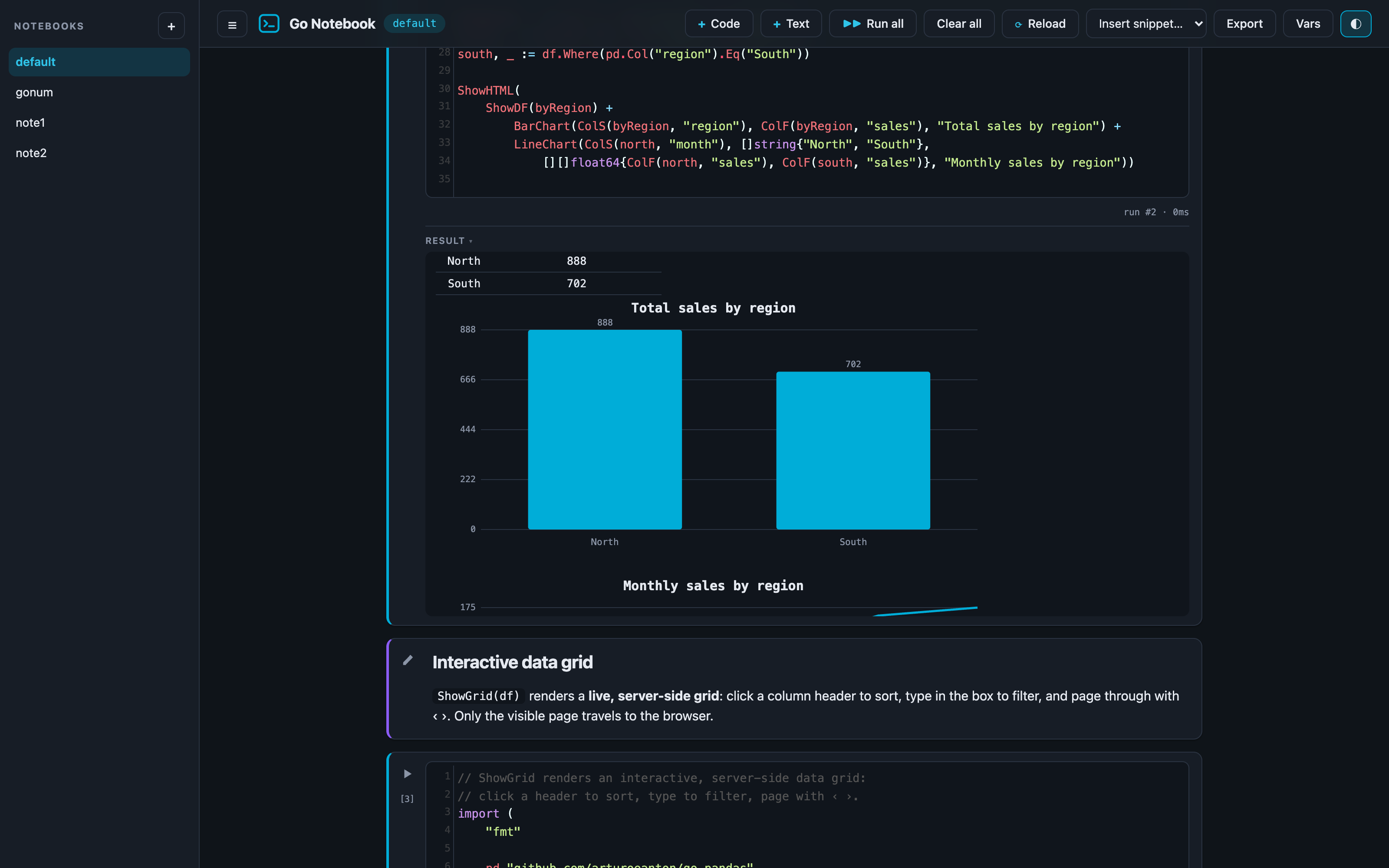Add a new Text cell
The height and width of the screenshot is (868, 1389).
[x=791, y=24]
